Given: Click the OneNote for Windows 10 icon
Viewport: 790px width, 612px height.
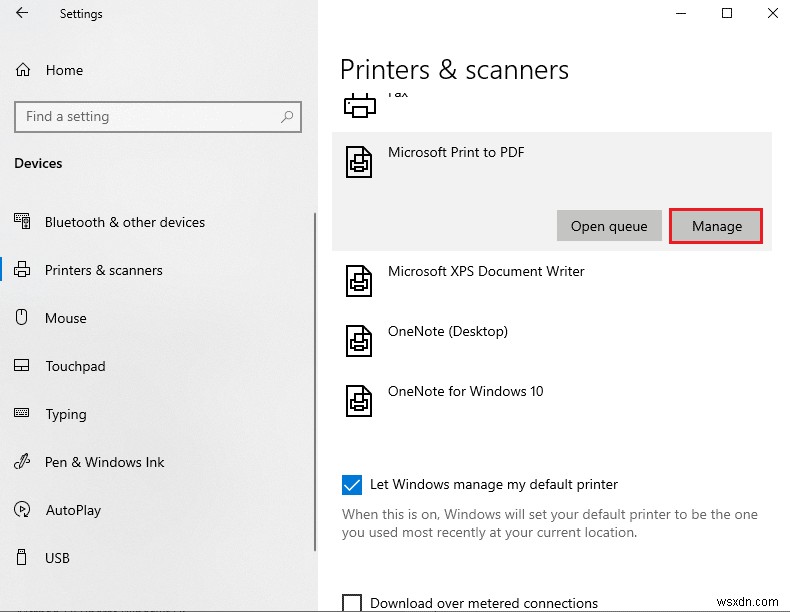Looking at the screenshot, I should click(359, 400).
